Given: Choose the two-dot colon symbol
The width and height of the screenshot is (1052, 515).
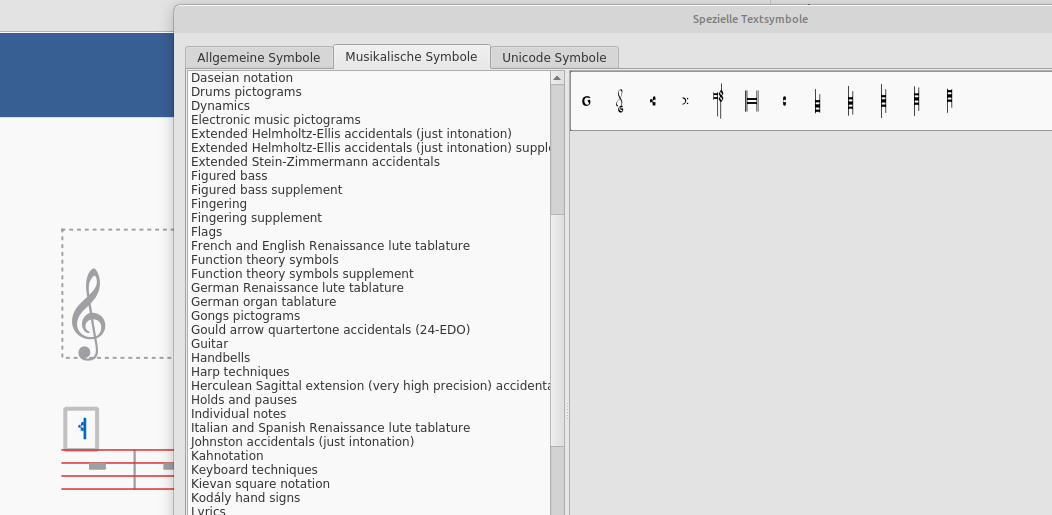Looking at the screenshot, I should point(784,101).
